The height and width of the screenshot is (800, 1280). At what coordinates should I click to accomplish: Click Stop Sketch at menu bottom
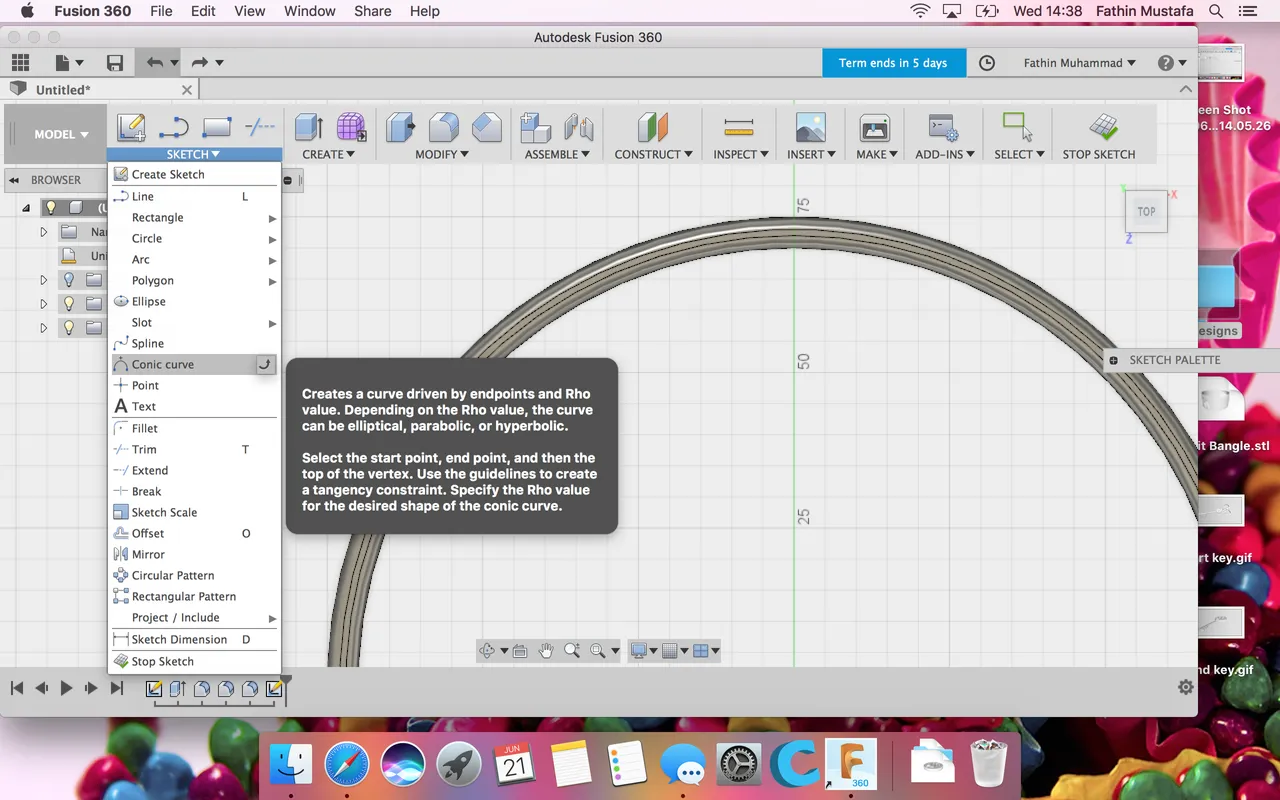coord(194,661)
